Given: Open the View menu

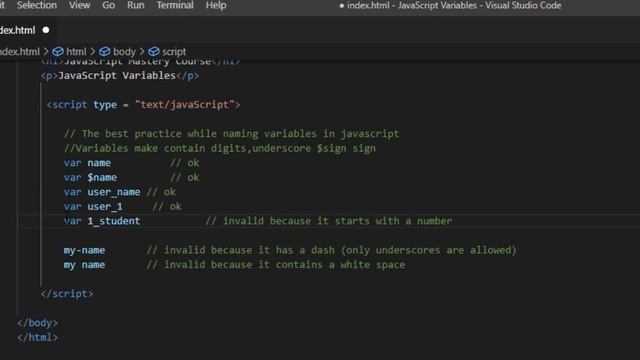Looking at the screenshot, I should [79, 5].
